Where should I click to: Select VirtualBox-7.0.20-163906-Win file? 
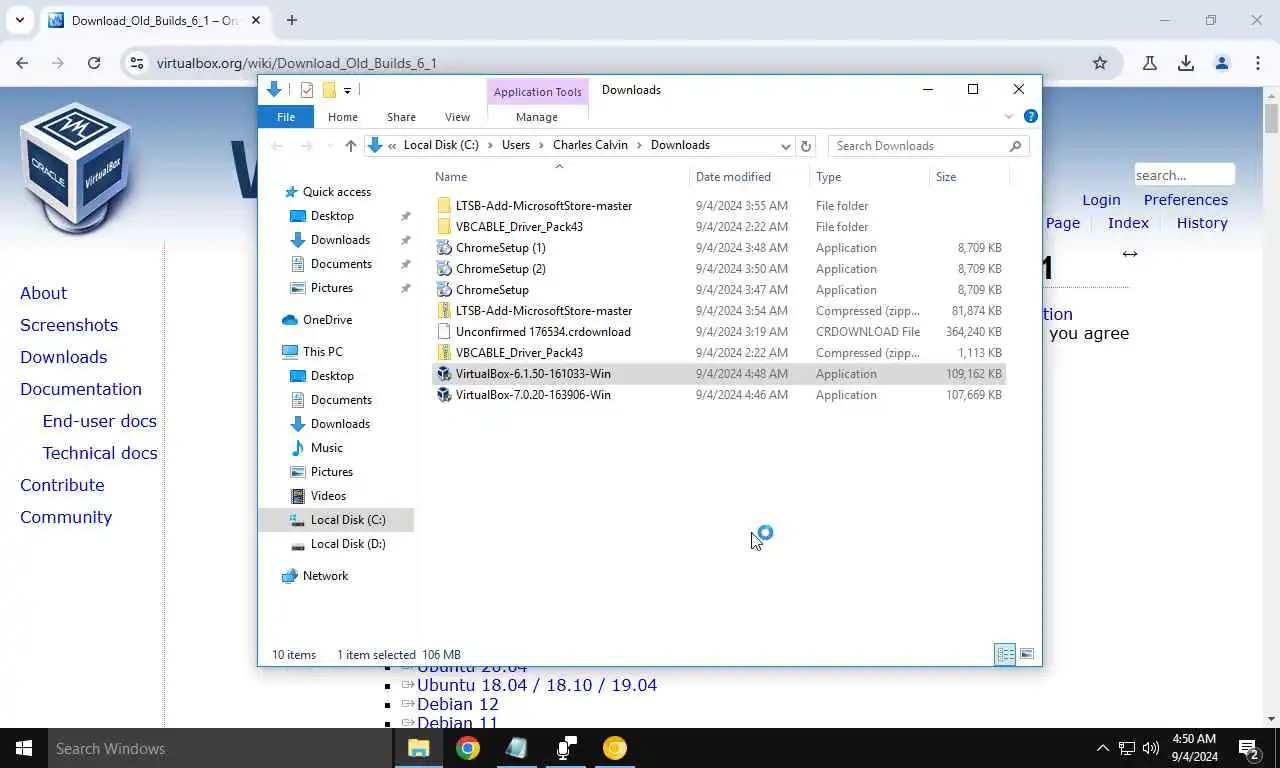pyautogui.click(x=719, y=395)
